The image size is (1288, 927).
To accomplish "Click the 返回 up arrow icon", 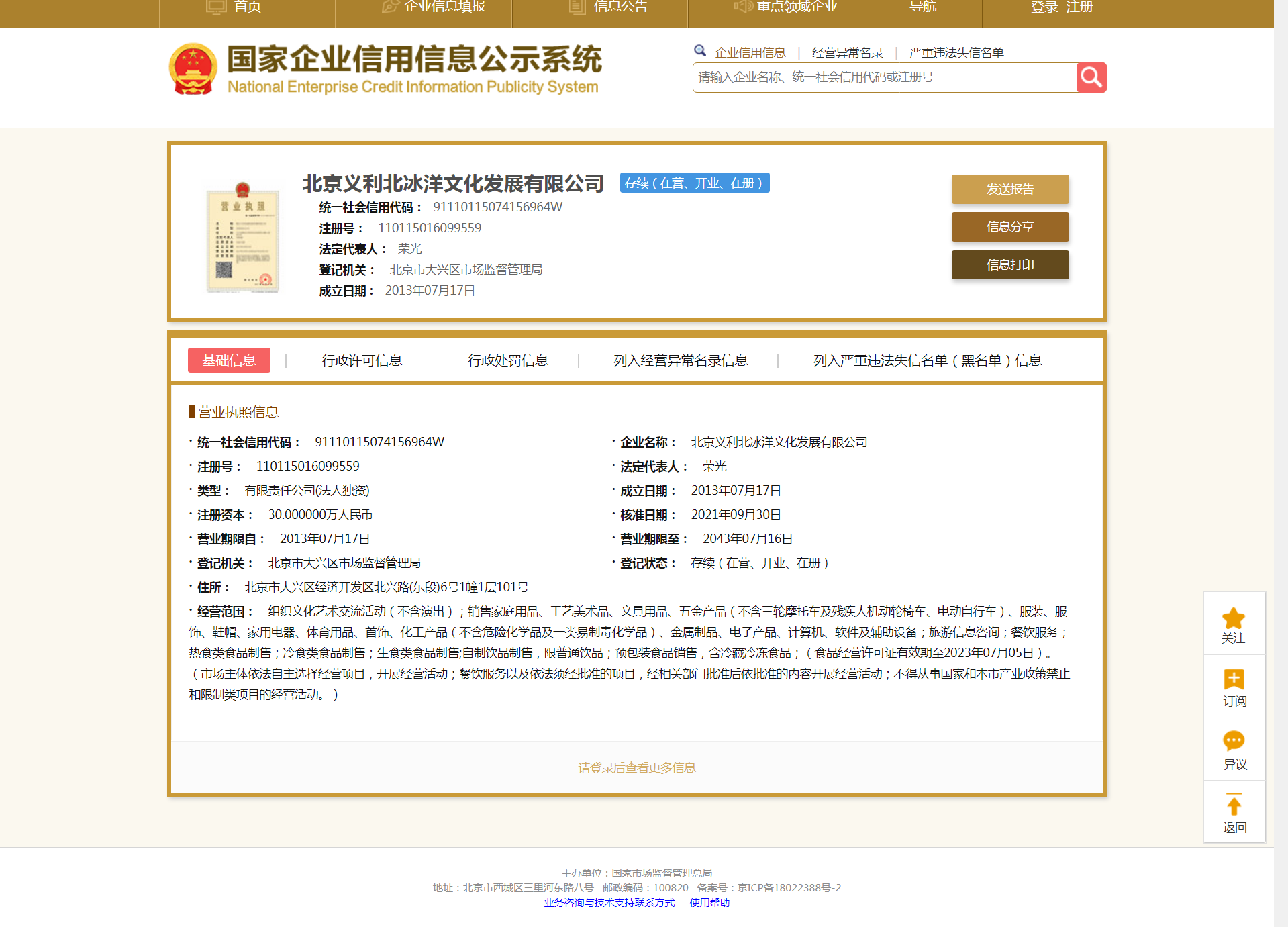I will (1234, 803).
